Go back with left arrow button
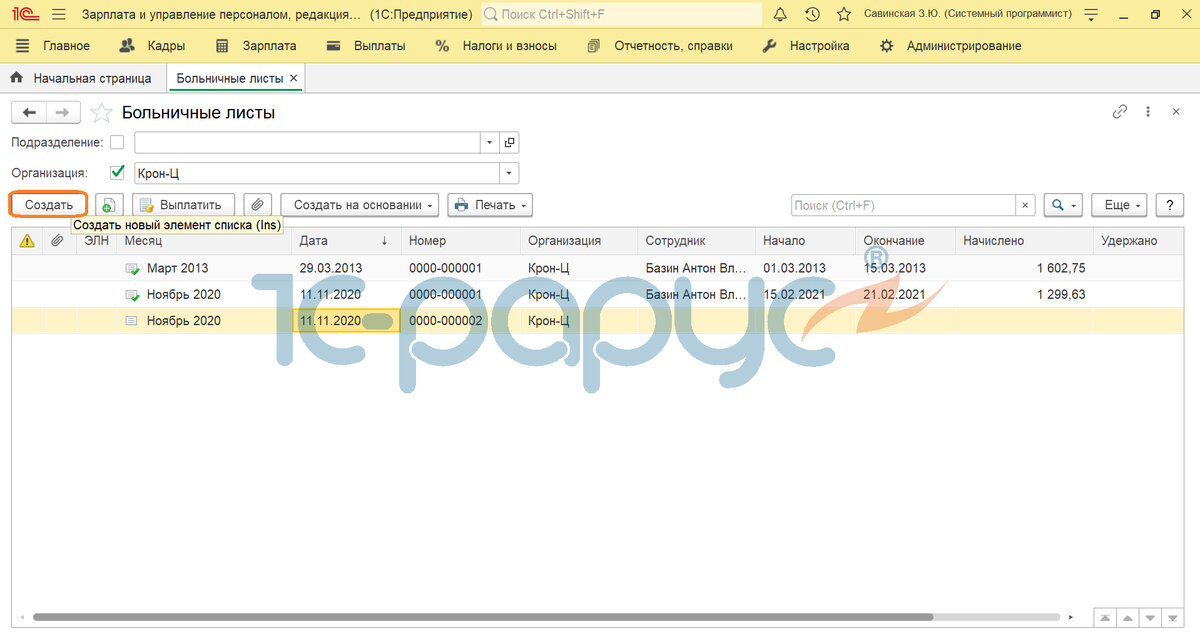This screenshot has width=1200, height=639. coord(29,113)
